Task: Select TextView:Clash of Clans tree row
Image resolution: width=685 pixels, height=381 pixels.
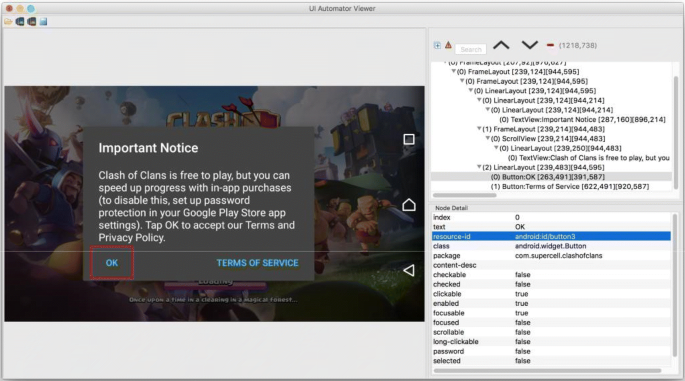Action: pyautogui.click(x=588, y=158)
